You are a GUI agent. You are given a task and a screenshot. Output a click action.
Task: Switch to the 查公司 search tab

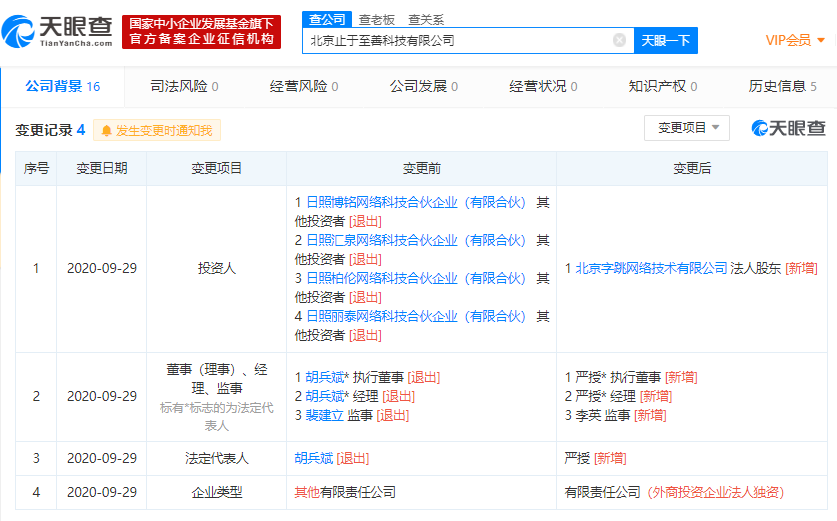(x=327, y=20)
